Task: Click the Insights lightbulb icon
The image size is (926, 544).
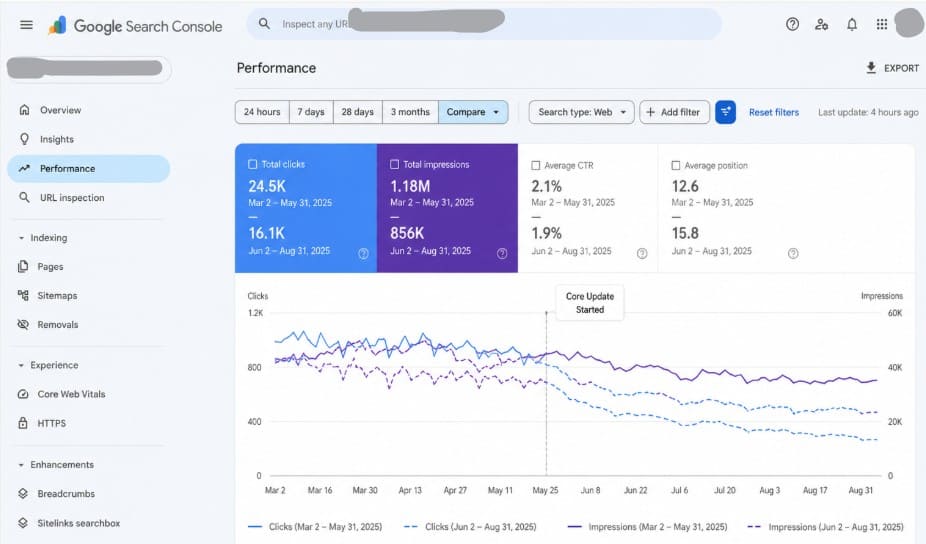Action: click(x=24, y=139)
